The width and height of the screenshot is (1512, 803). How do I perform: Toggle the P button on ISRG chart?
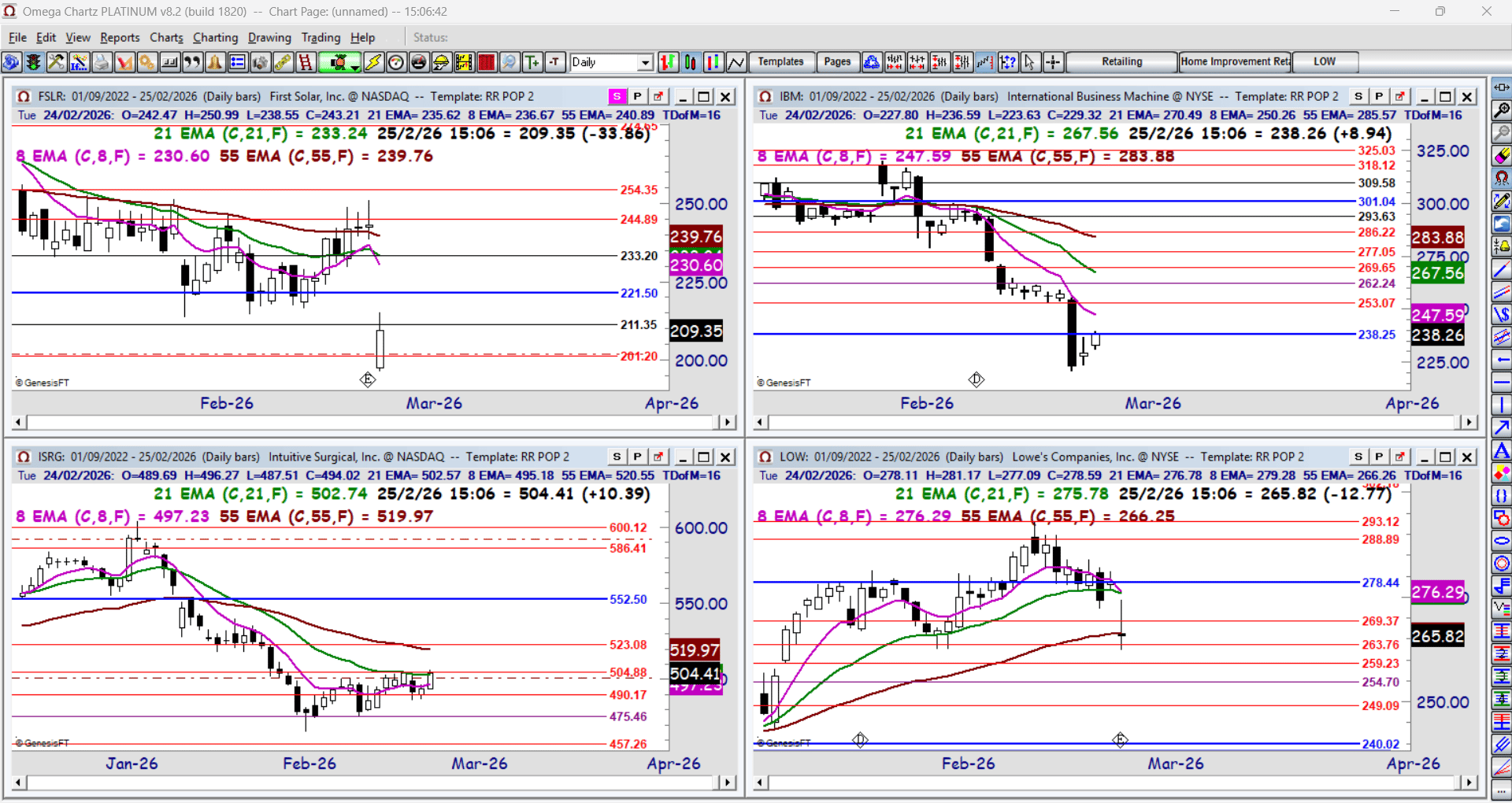[637, 457]
